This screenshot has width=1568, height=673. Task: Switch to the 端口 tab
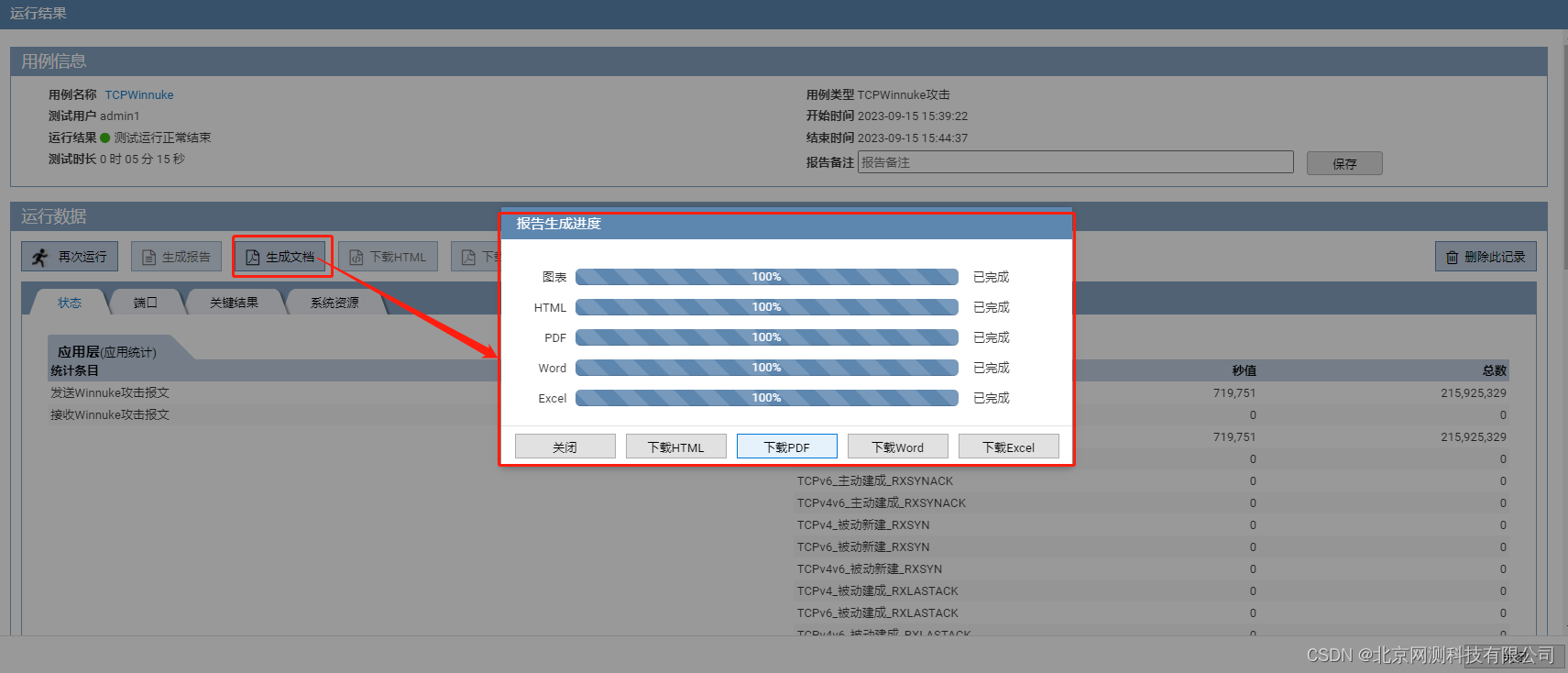coord(146,303)
